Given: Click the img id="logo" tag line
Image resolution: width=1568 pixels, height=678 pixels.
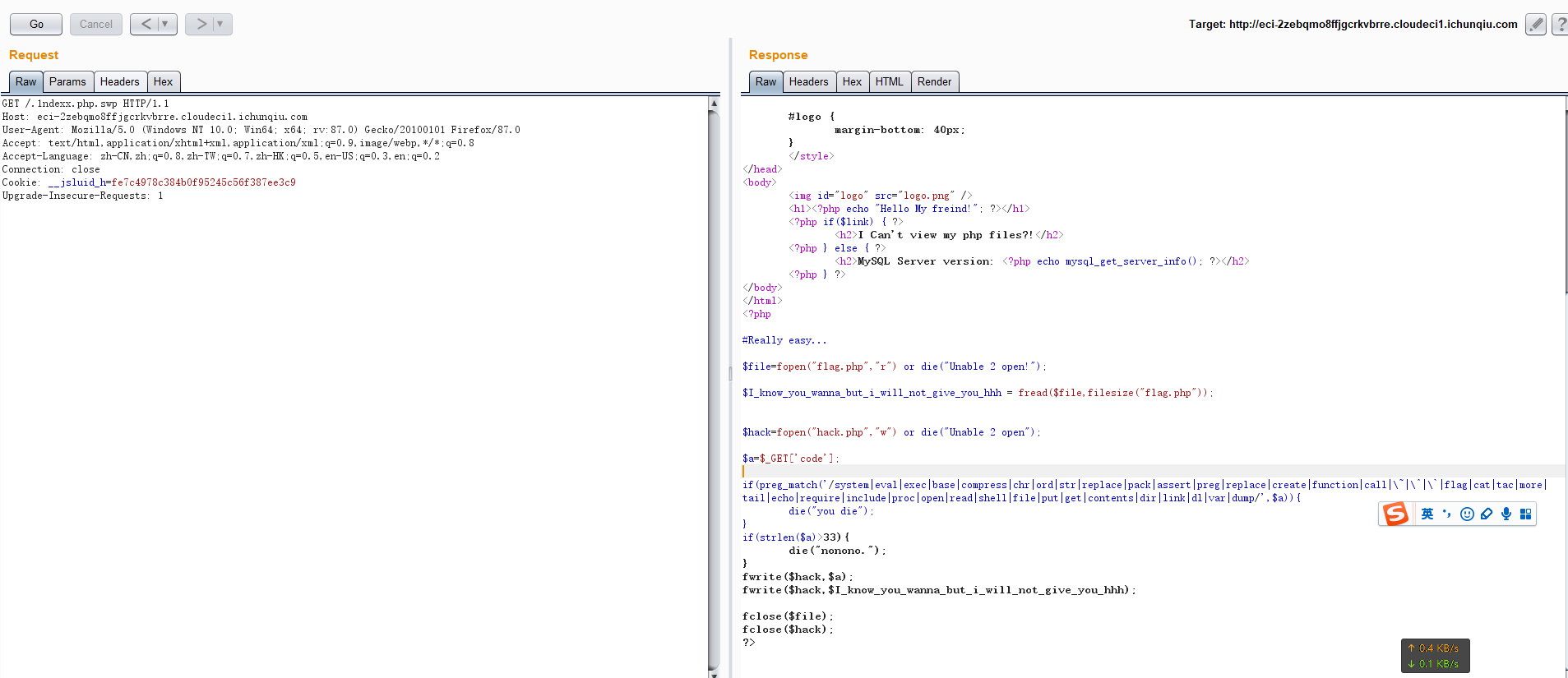Looking at the screenshot, I should pyautogui.click(x=880, y=196).
